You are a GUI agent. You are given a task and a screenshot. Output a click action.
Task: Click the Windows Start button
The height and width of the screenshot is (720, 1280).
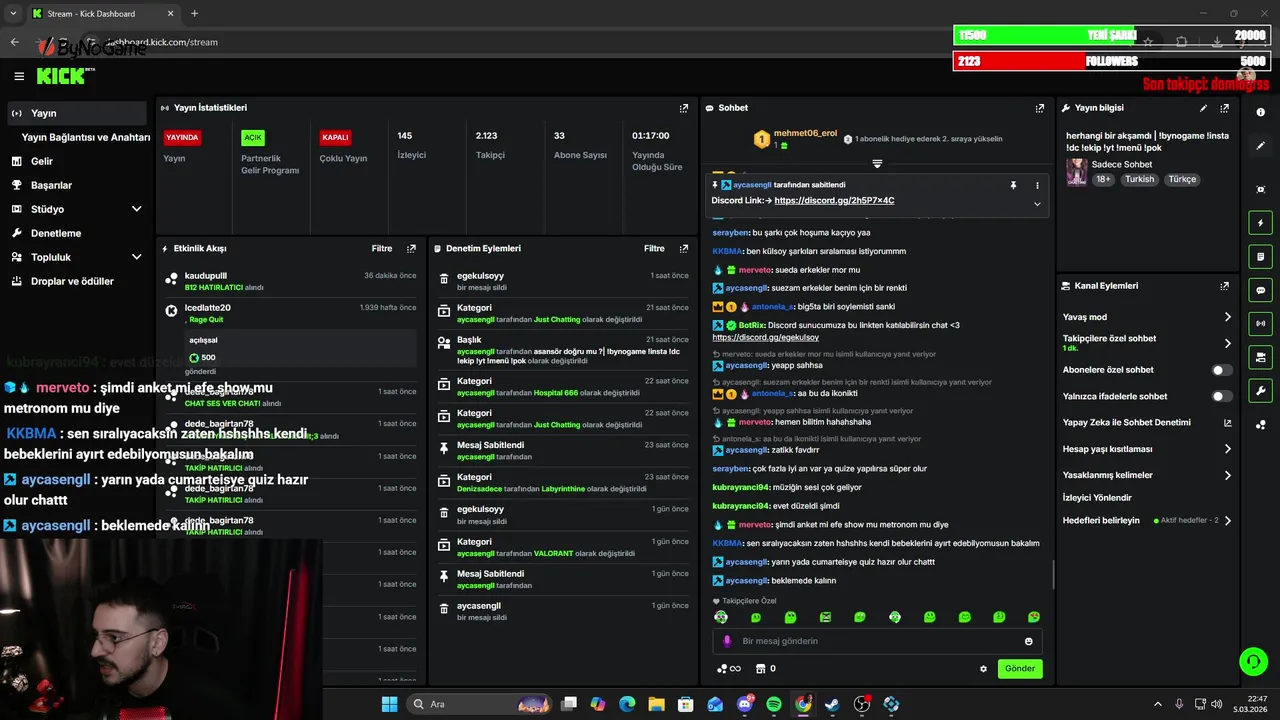(x=389, y=704)
